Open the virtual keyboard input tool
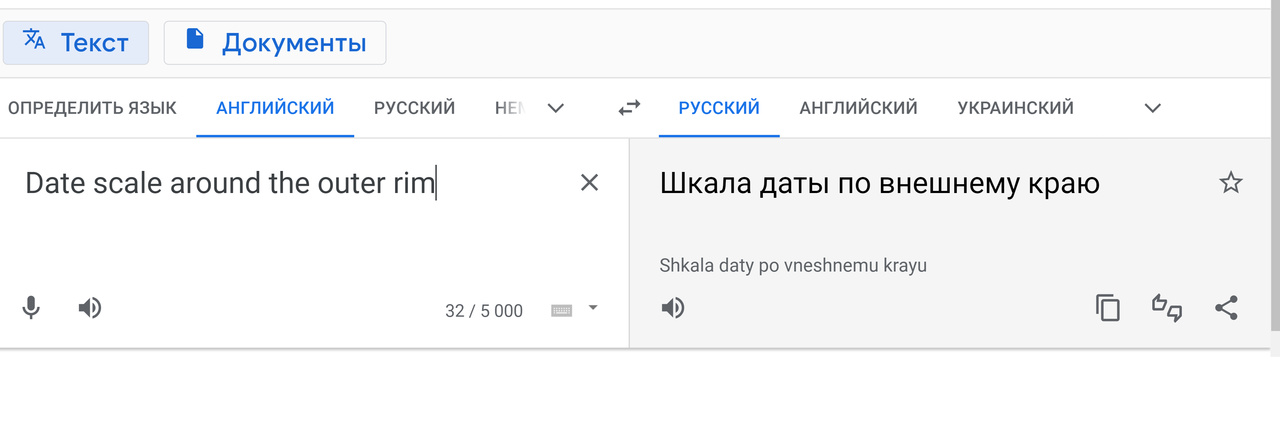This screenshot has width=1280, height=436. click(562, 310)
